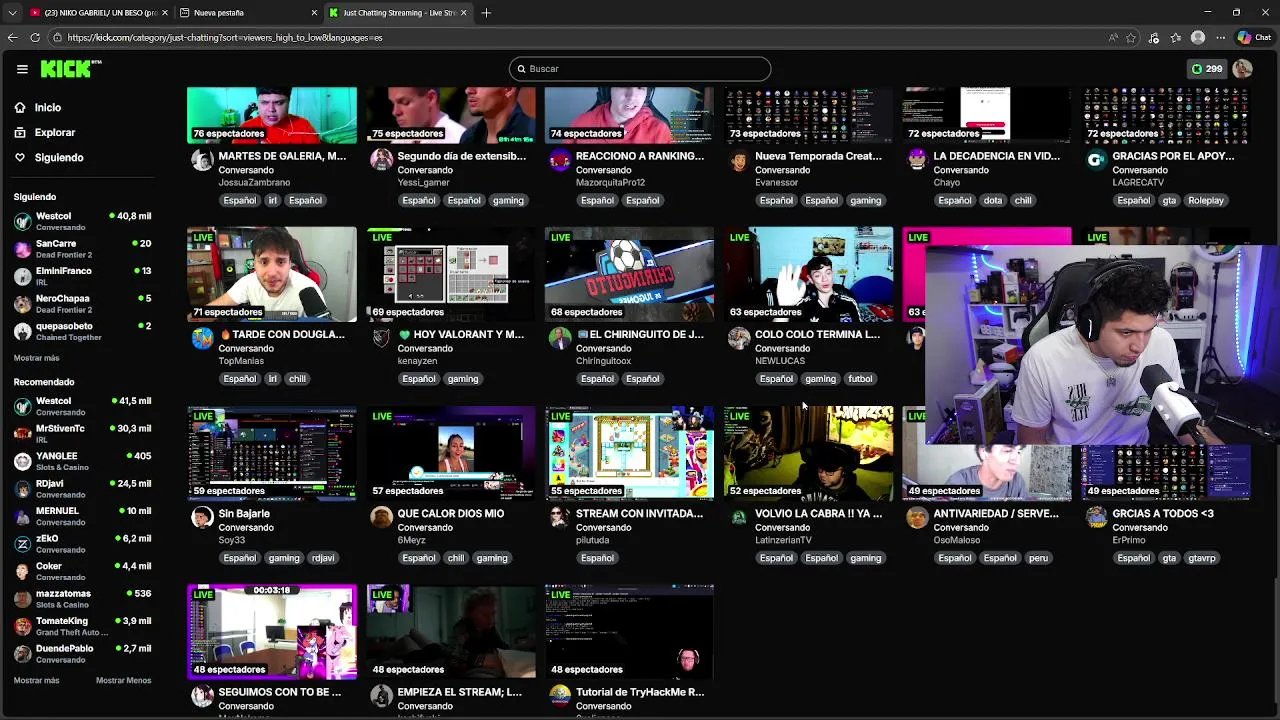Screen dimensions: 1280x720
Task: Open QUE CALOR DIOS MIO stream title
Action: coord(451,514)
